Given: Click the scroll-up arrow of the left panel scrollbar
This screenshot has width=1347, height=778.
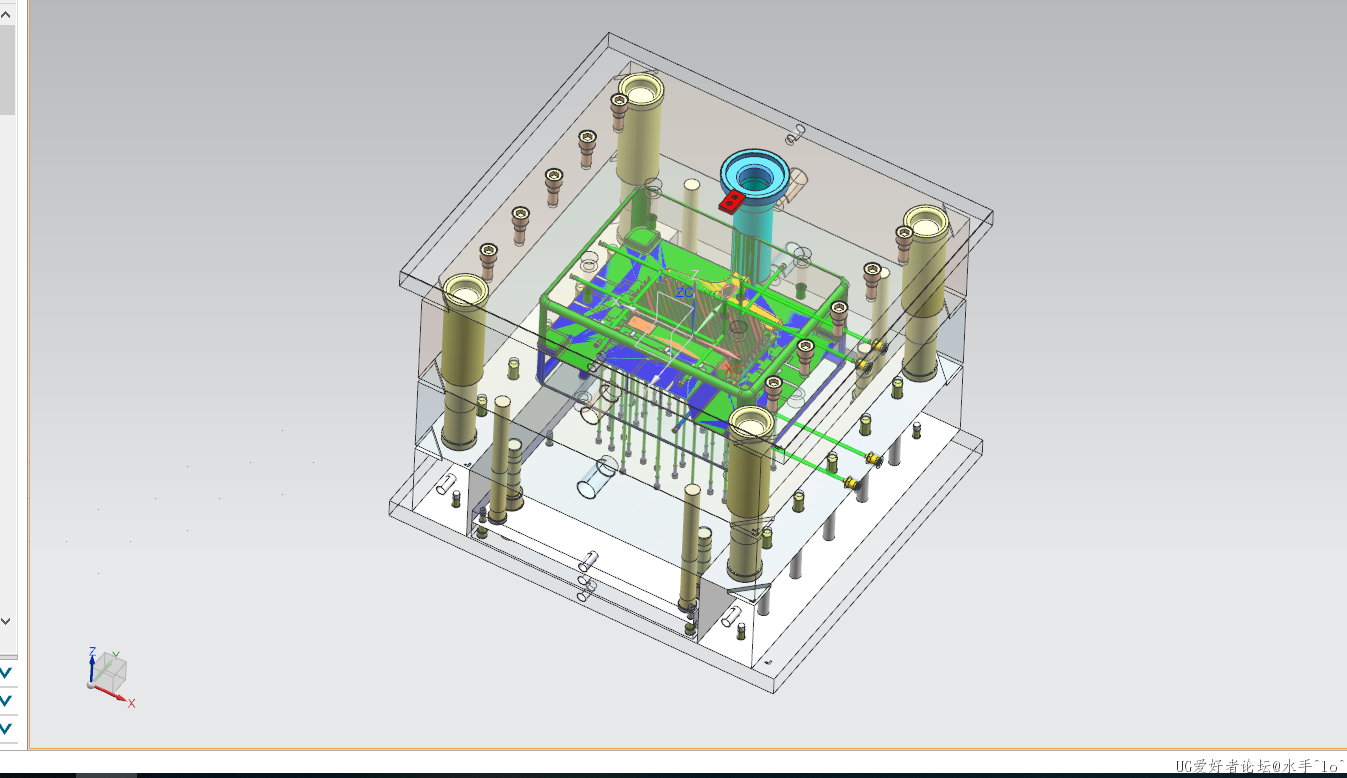Looking at the screenshot, I should click(6, 13).
